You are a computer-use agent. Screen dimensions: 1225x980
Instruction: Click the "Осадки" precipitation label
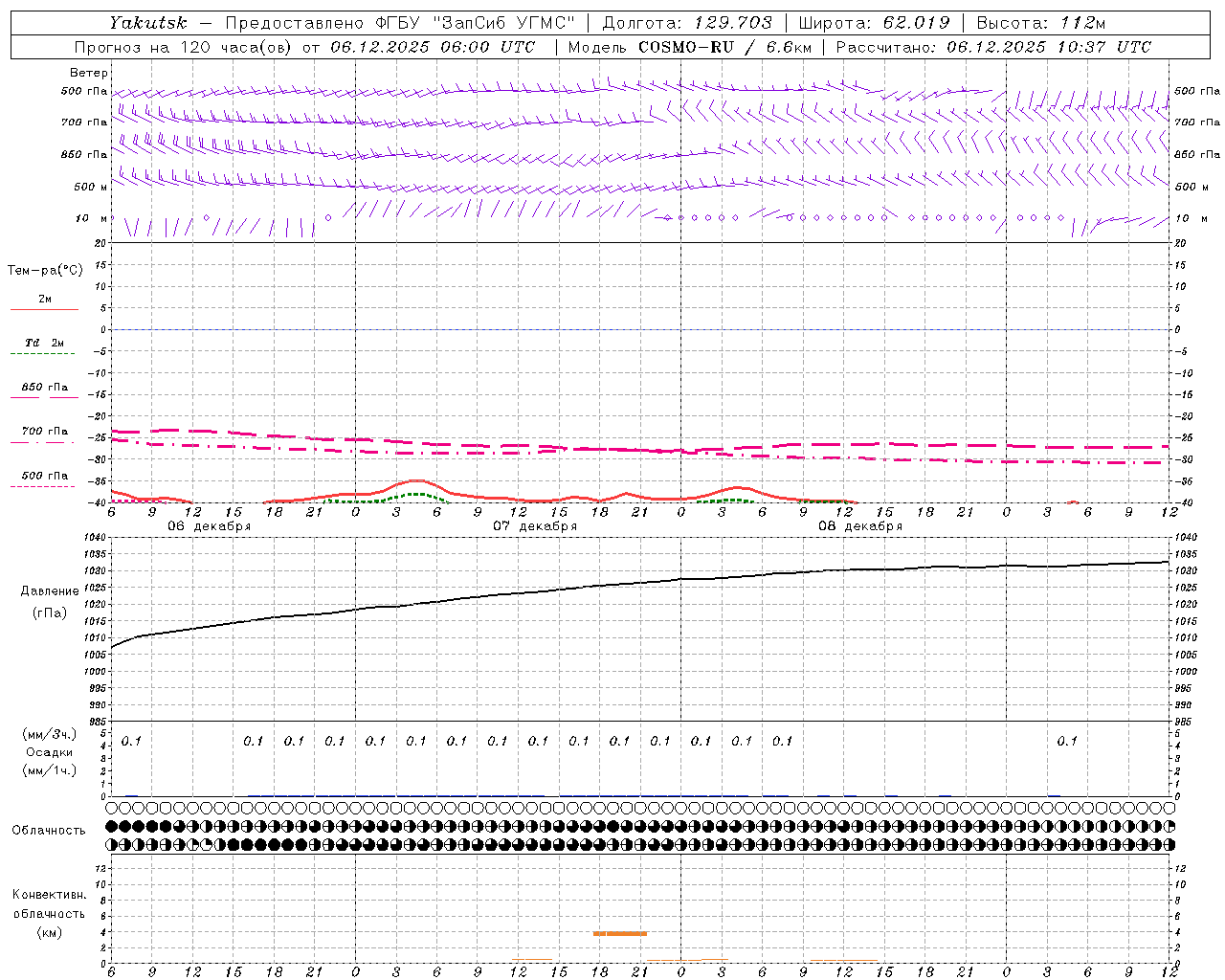(x=49, y=752)
